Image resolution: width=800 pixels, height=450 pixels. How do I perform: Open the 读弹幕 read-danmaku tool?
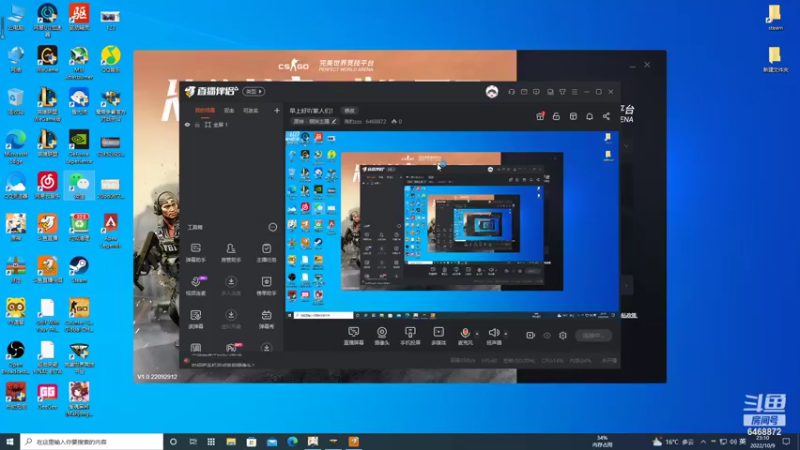(196, 319)
